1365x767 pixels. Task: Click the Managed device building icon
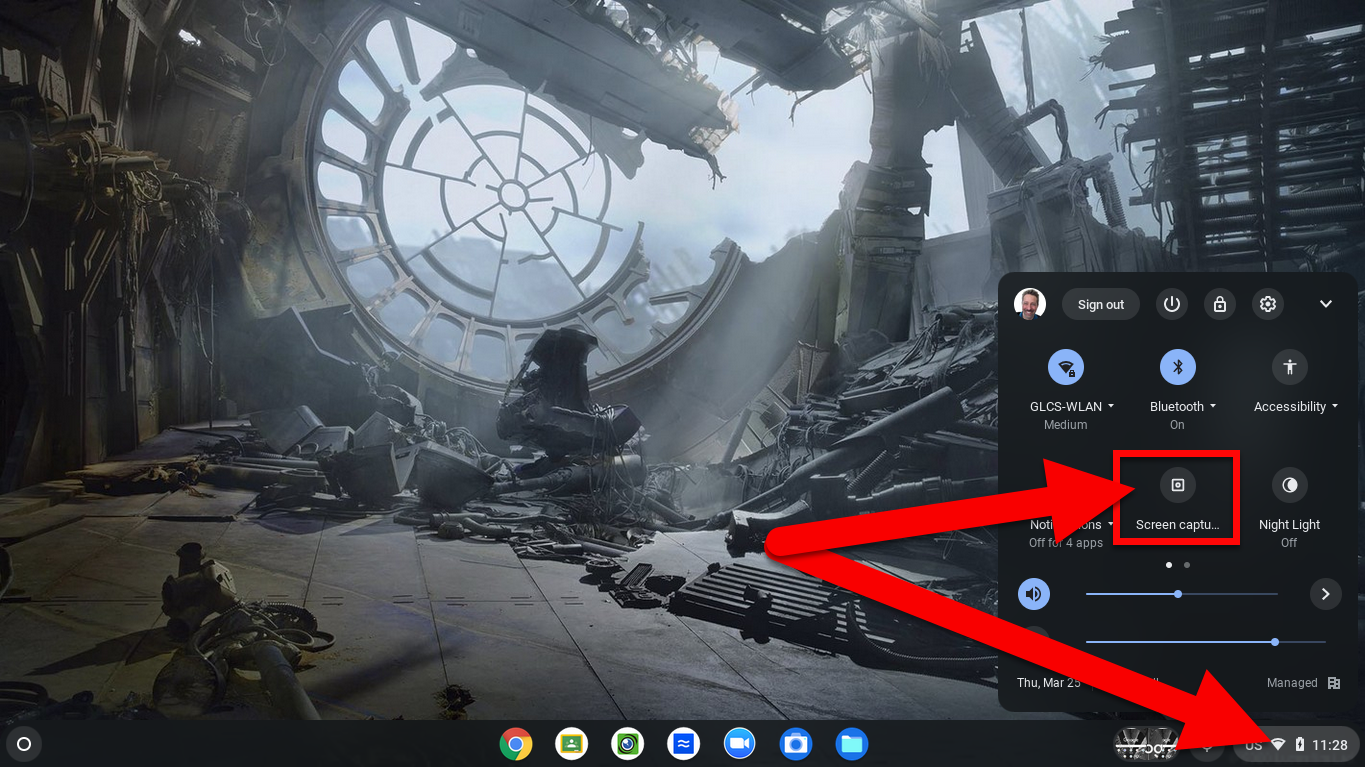1334,683
